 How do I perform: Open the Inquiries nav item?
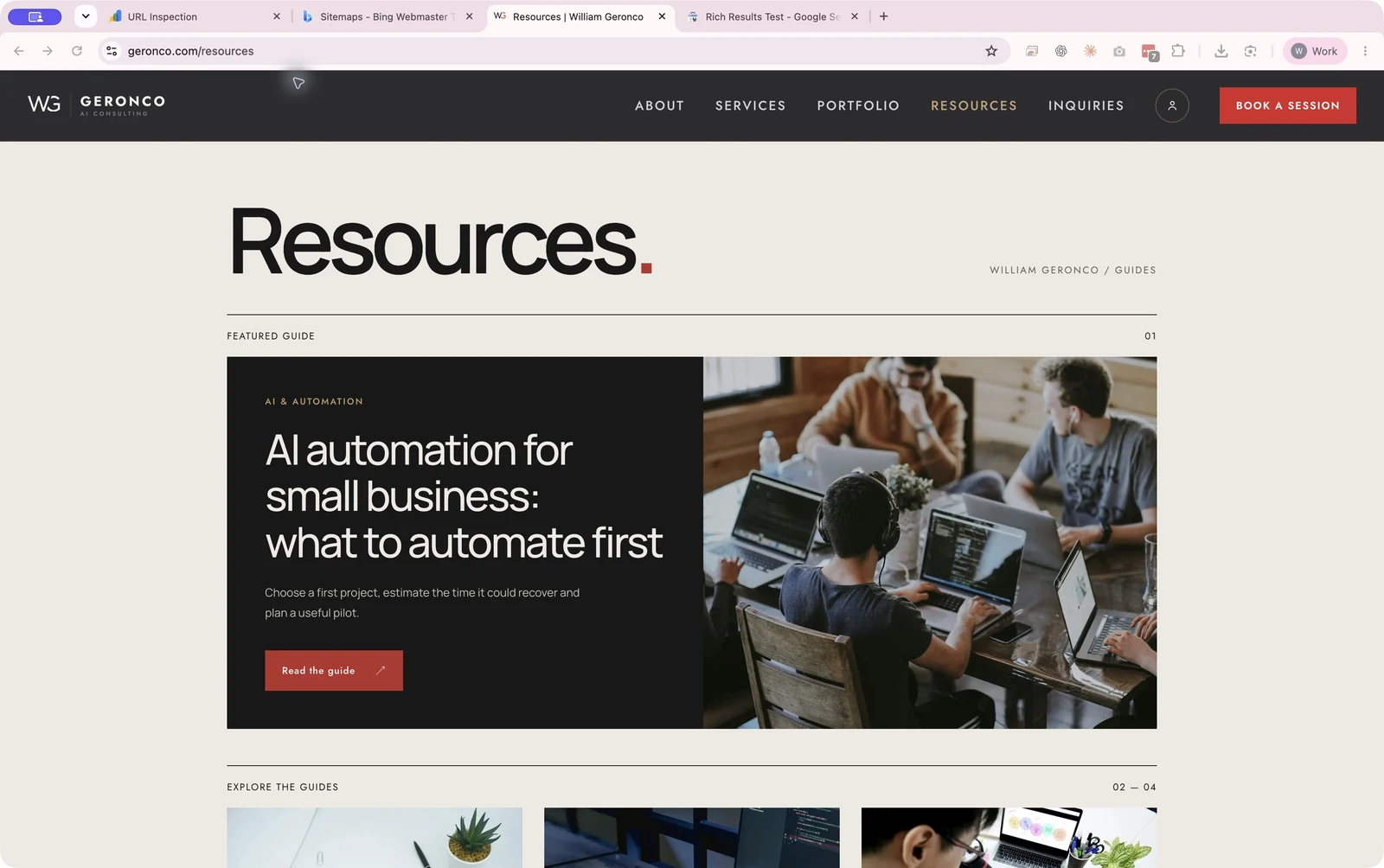pos(1086,105)
